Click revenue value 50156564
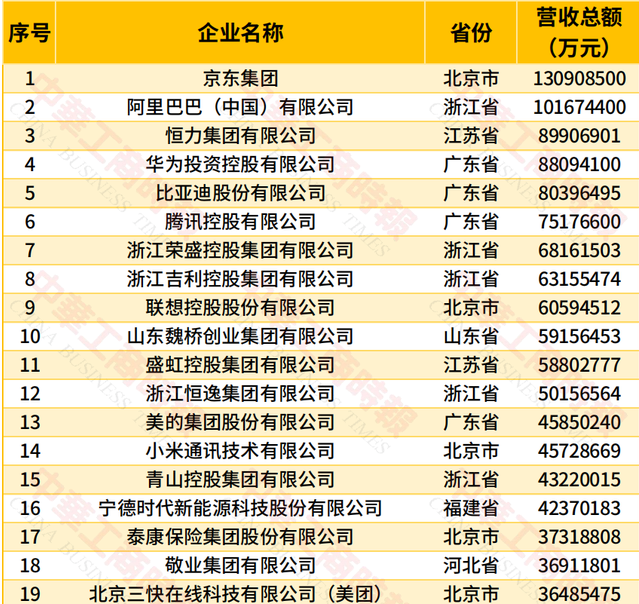Screen dimensions: 639x604 [x=580, y=394]
